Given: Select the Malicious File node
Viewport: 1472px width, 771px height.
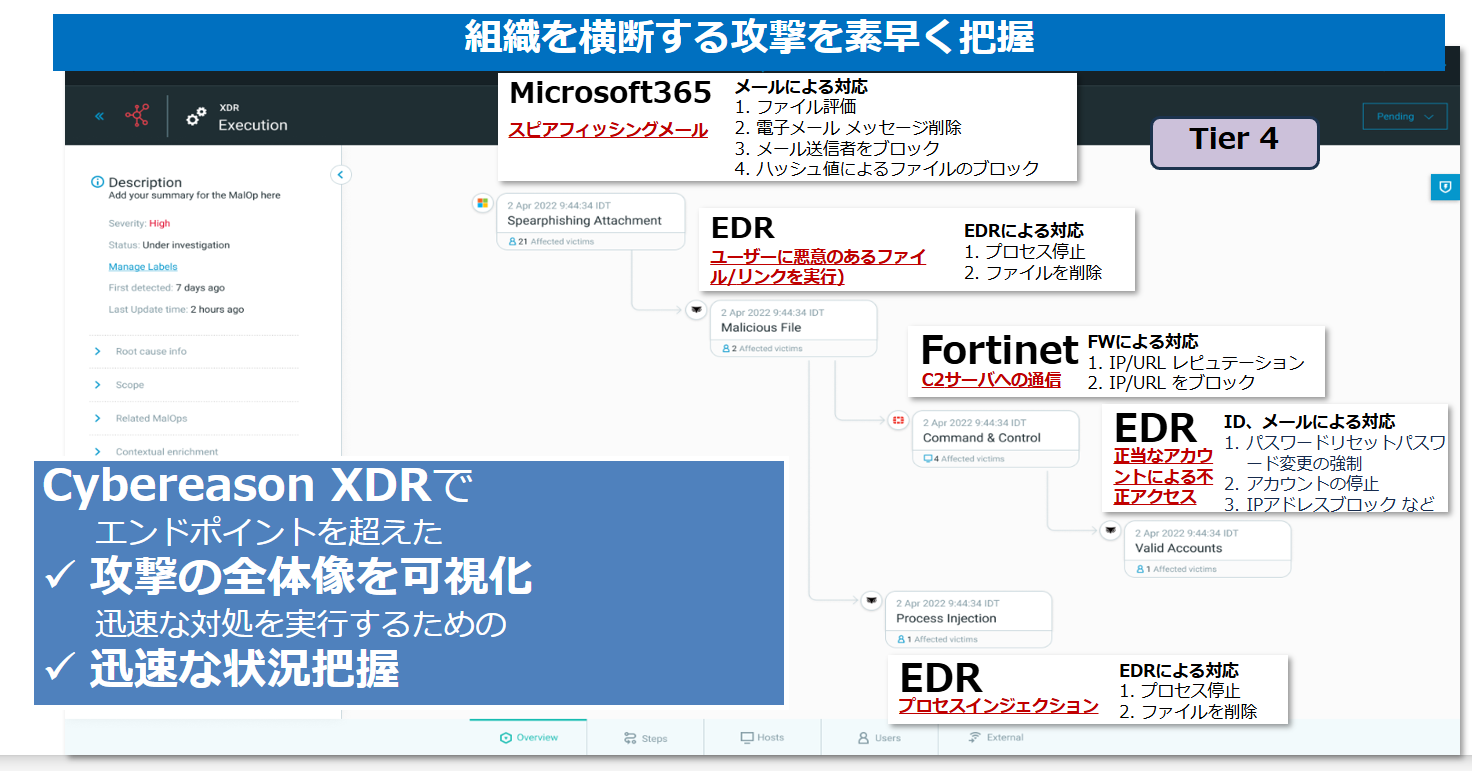Looking at the screenshot, I should pos(794,328).
